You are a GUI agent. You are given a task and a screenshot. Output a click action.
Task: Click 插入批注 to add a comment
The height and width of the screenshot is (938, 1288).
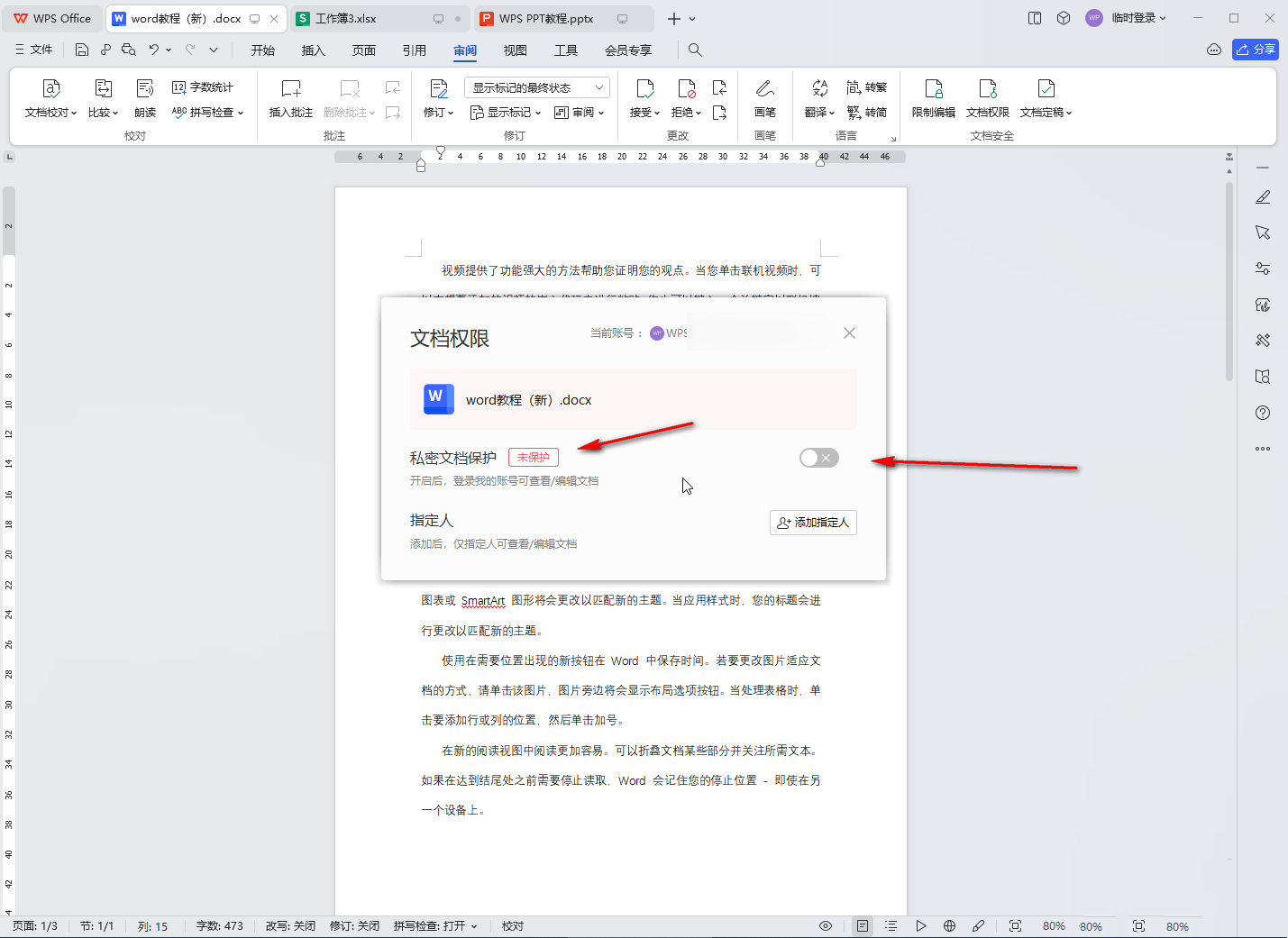[x=290, y=99]
